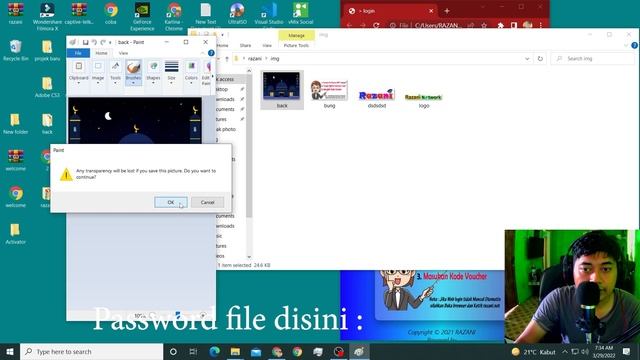640x360 pixels.
Task: Expand the Clipboard dropdown arrow
Action: 78,83
